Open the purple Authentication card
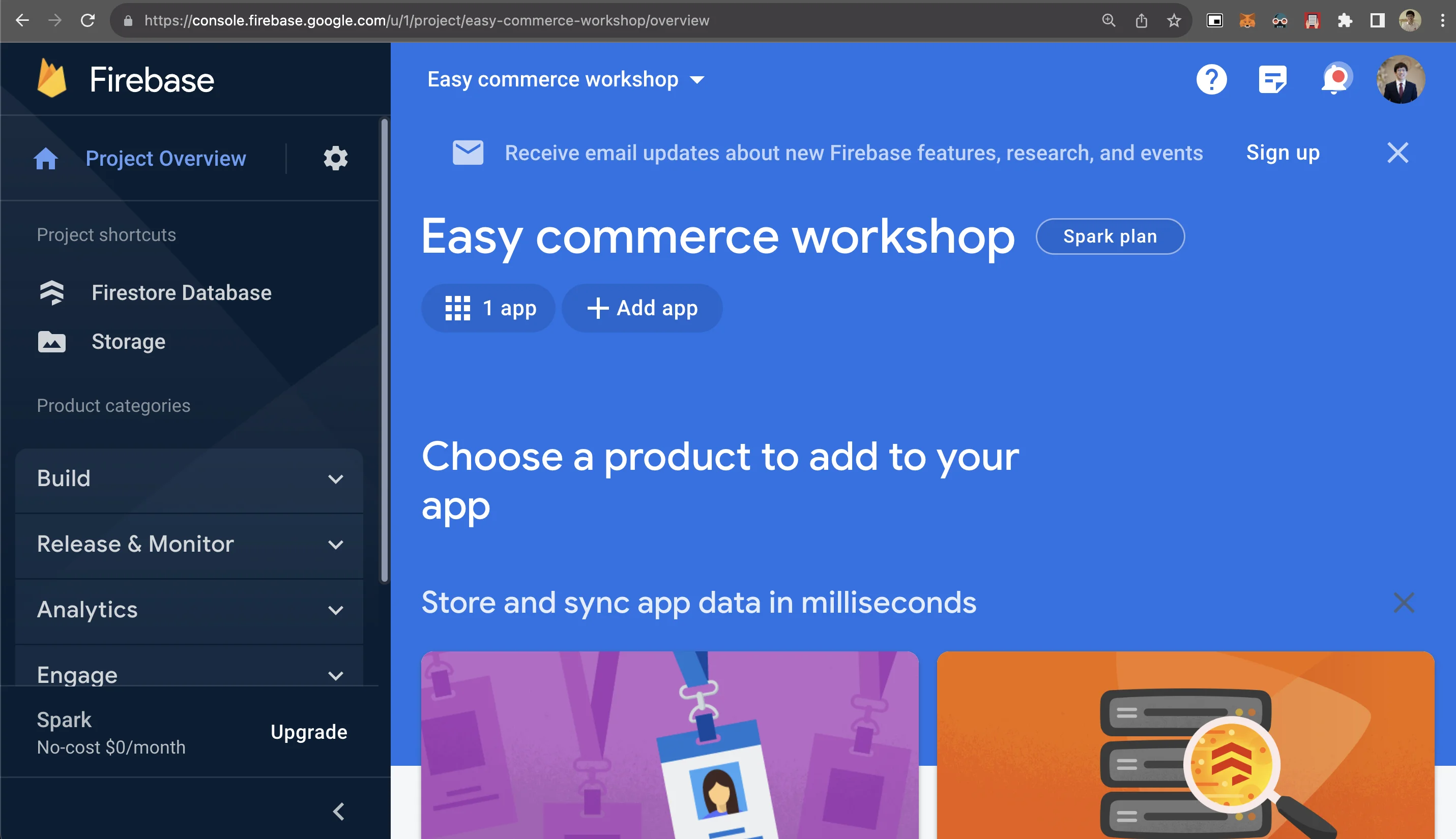Screen dimensions: 1456x839 (x=669, y=745)
